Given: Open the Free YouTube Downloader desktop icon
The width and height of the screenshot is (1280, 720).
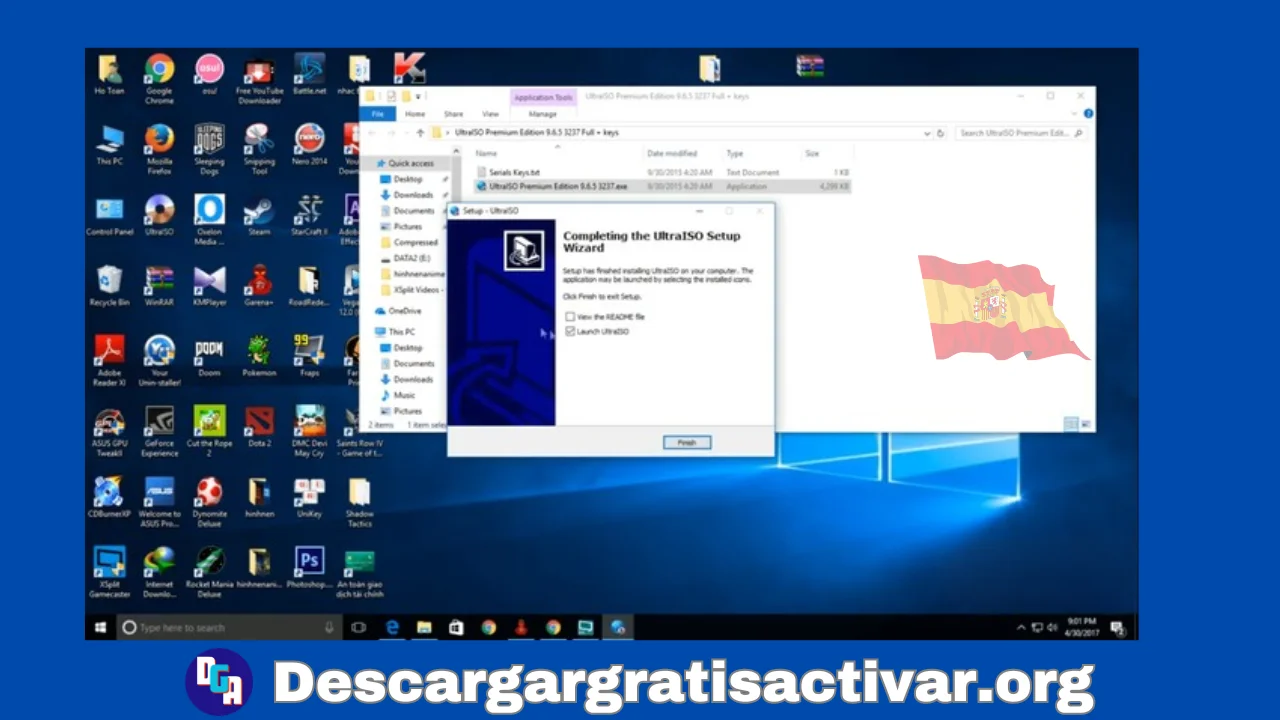Looking at the screenshot, I should (x=259, y=80).
